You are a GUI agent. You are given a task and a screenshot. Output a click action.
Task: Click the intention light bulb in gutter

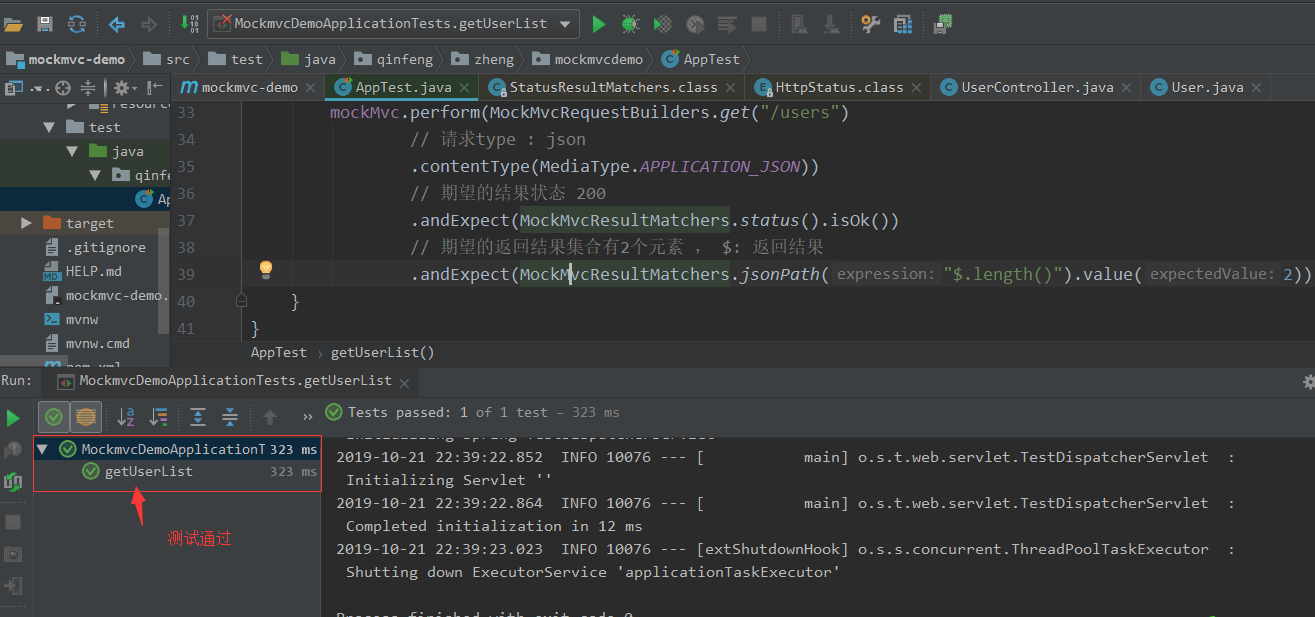(x=266, y=269)
